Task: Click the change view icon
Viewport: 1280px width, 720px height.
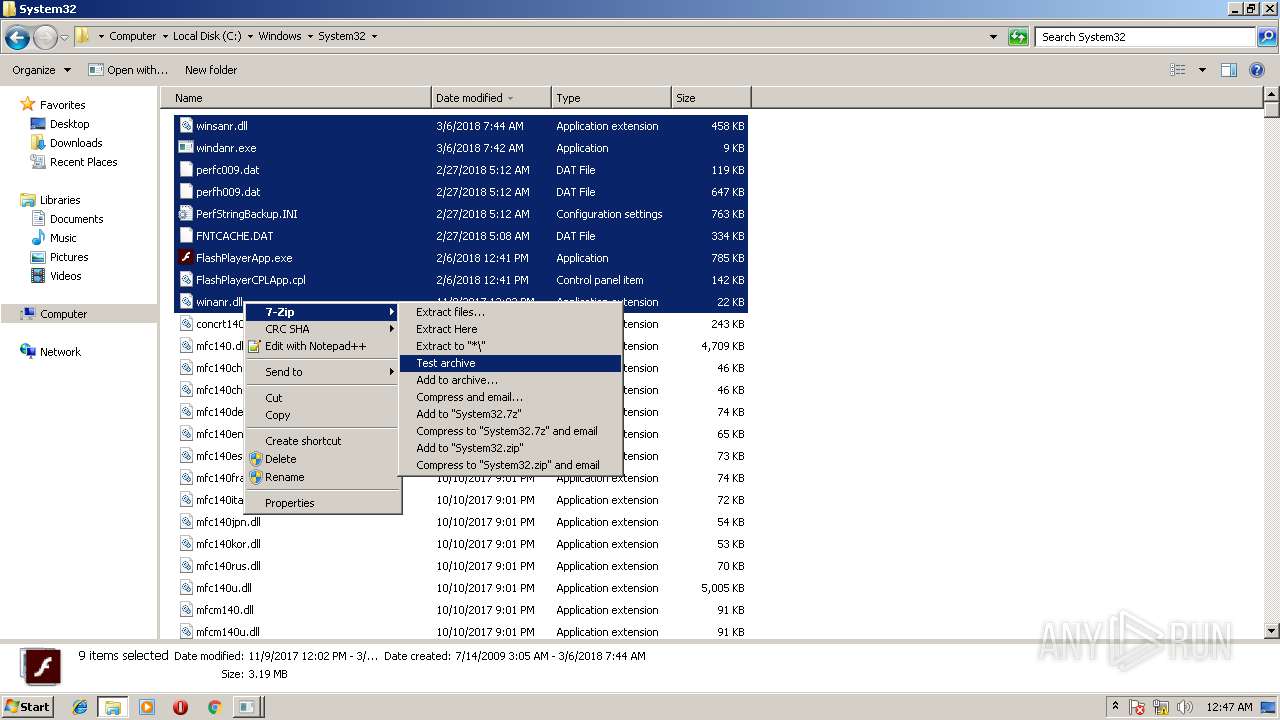Action: pyautogui.click(x=1178, y=70)
